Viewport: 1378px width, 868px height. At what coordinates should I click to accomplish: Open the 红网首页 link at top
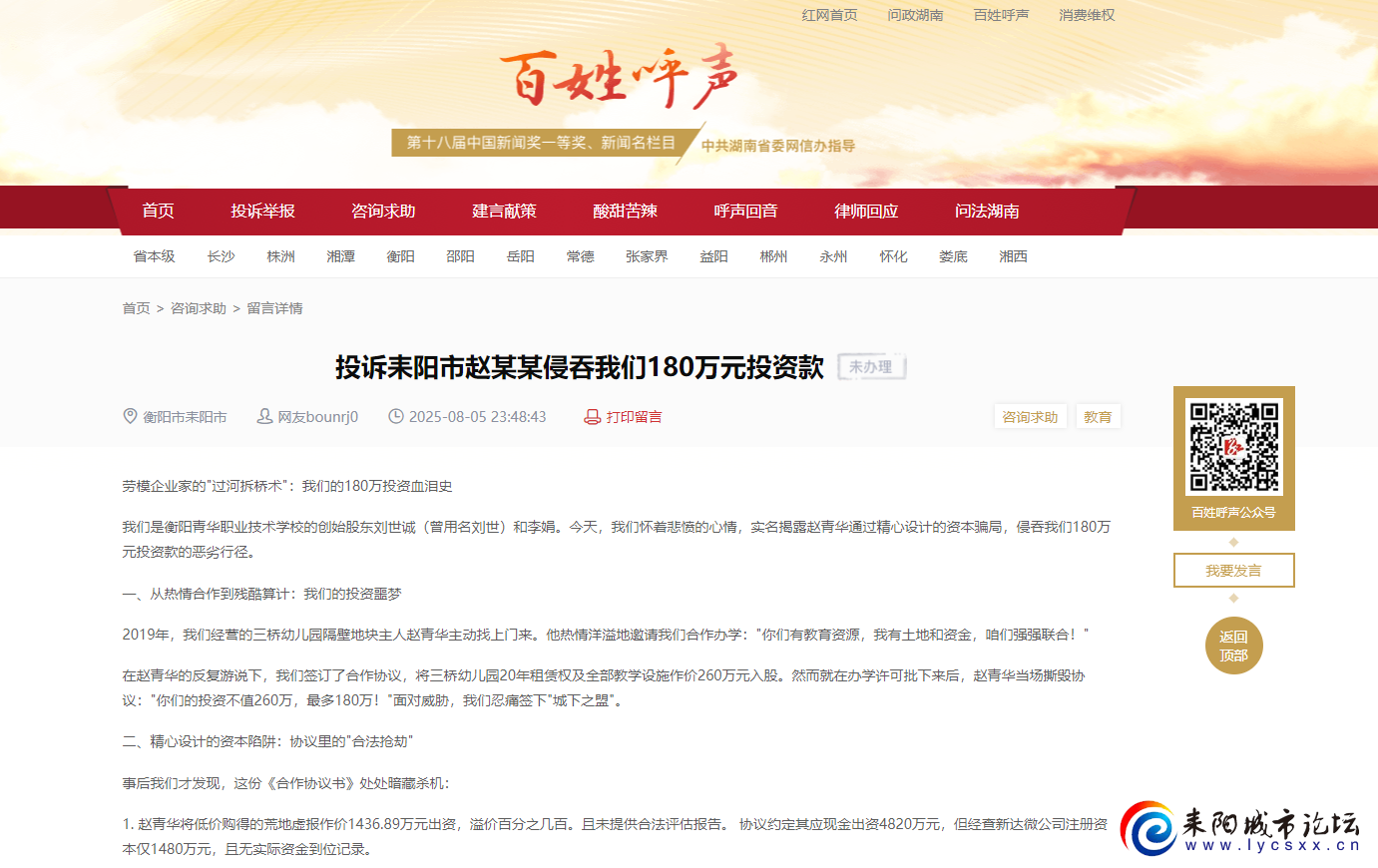829,15
